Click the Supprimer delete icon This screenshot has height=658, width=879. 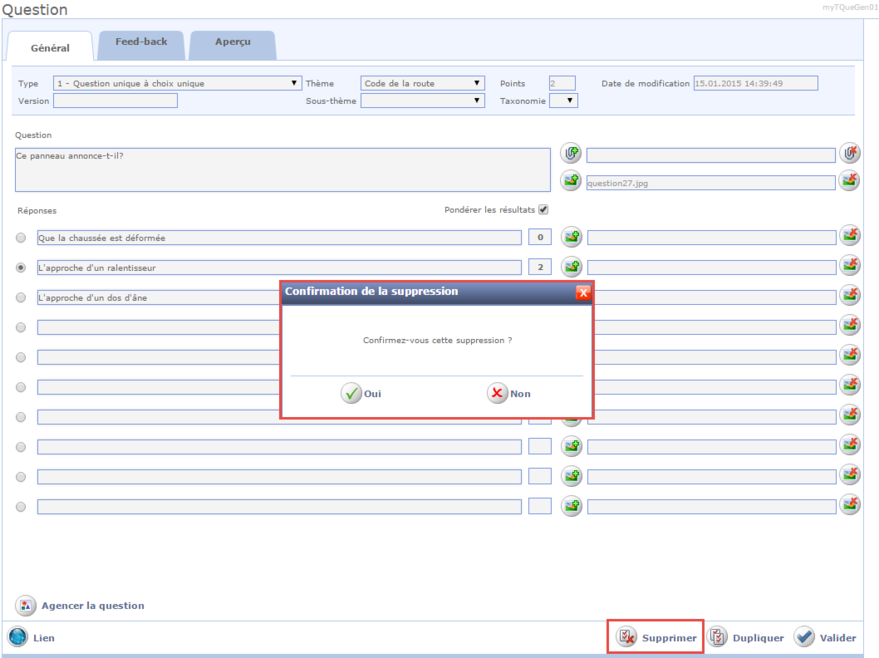[626, 637]
